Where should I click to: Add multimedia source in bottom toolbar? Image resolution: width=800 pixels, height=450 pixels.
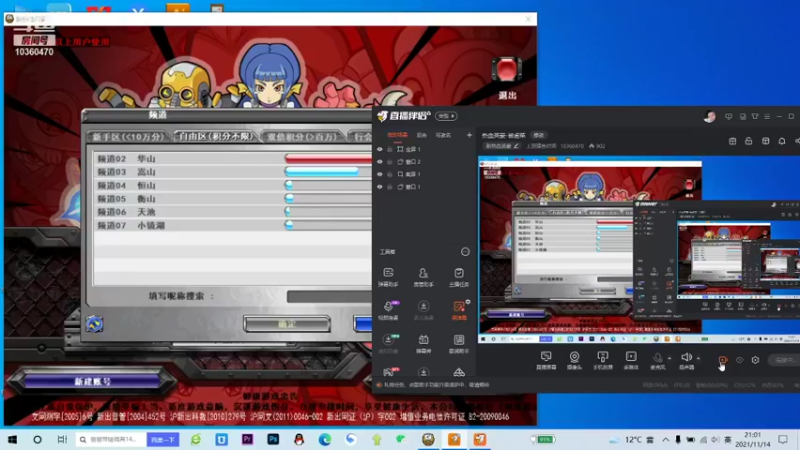click(x=631, y=360)
